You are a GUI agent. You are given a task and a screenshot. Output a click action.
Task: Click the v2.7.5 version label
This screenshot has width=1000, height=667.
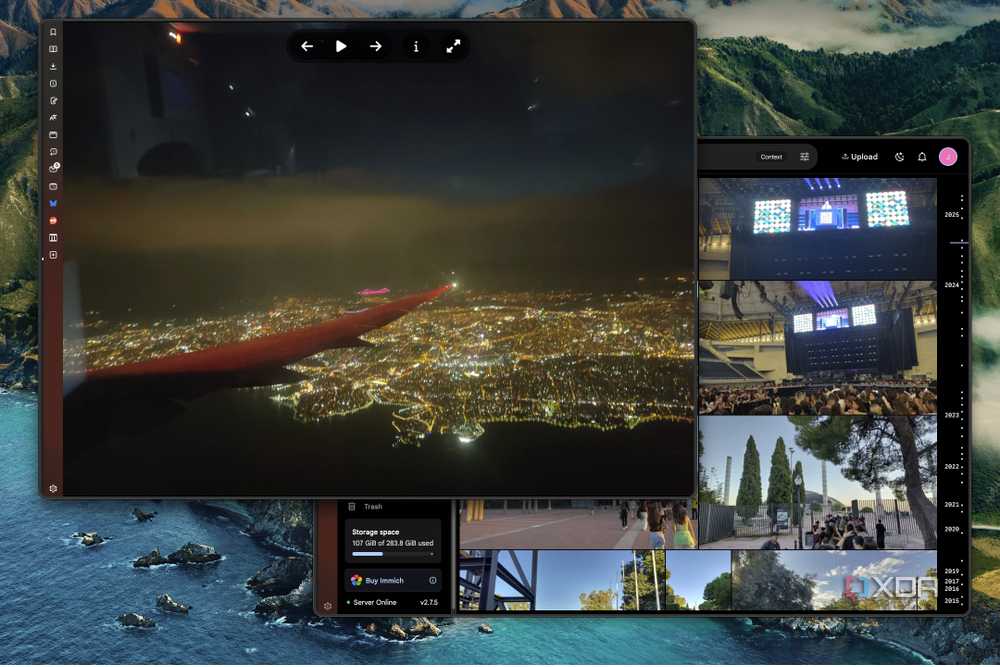pyautogui.click(x=429, y=603)
